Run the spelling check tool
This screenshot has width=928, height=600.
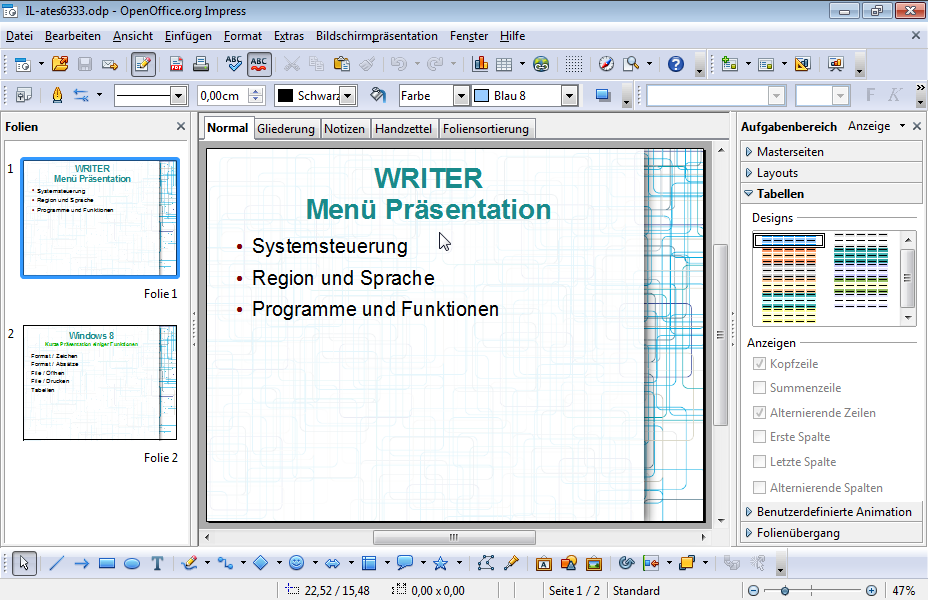click(x=234, y=64)
